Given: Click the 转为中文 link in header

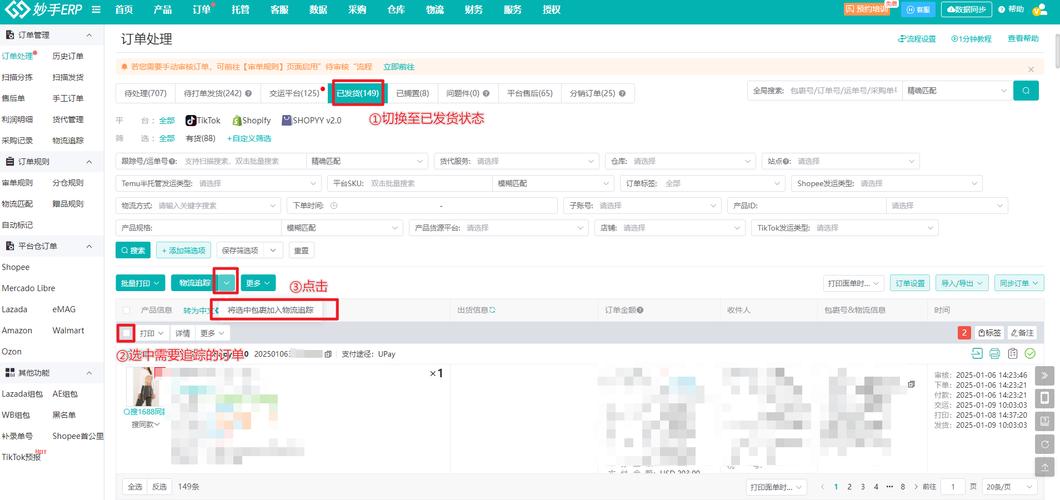Looking at the screenshot, I should coord(199,310).
